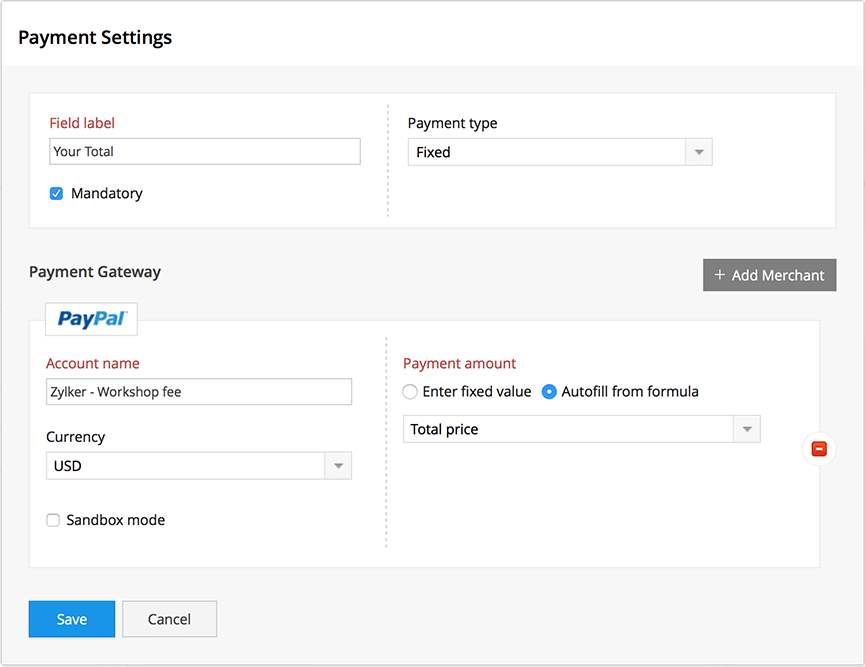Click the plus icon on Add Merchant

pyautogui.click(x=719, y=275)
